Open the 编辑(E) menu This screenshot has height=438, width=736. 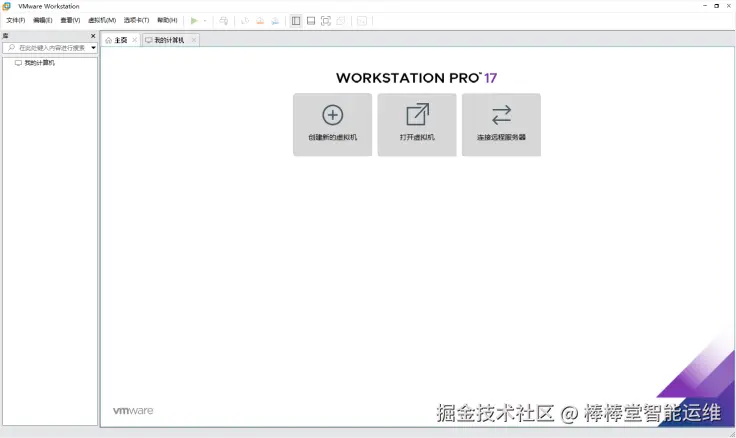(42, 20)
